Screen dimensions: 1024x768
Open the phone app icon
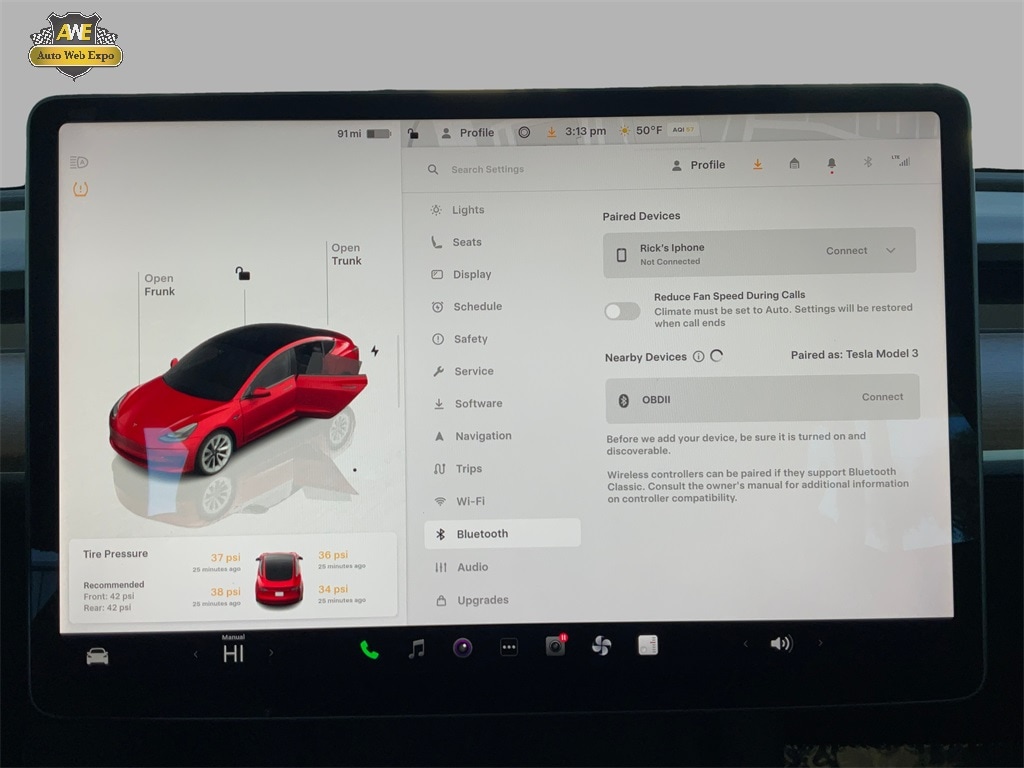pos(369,649)
